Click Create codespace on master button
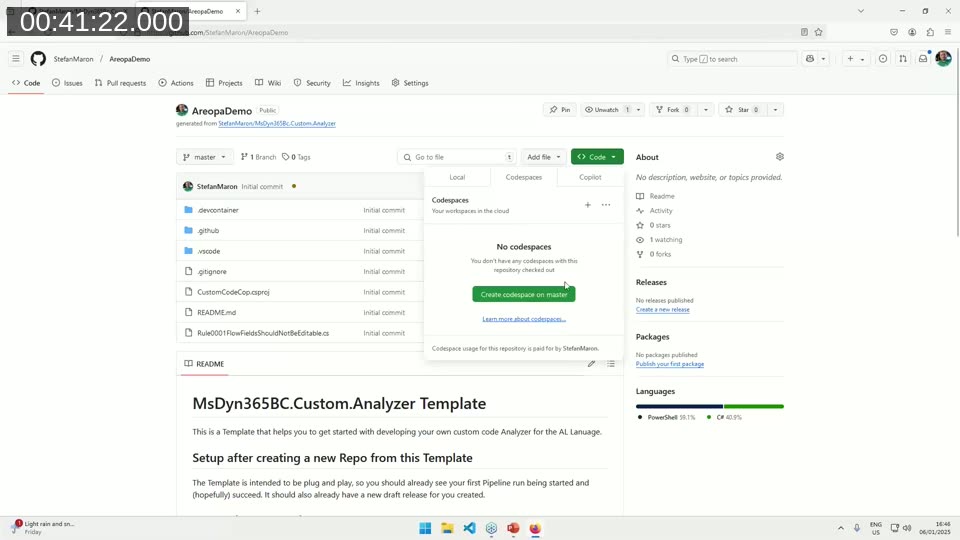Screen dimensions: 960x540 (x=523, y=294)
